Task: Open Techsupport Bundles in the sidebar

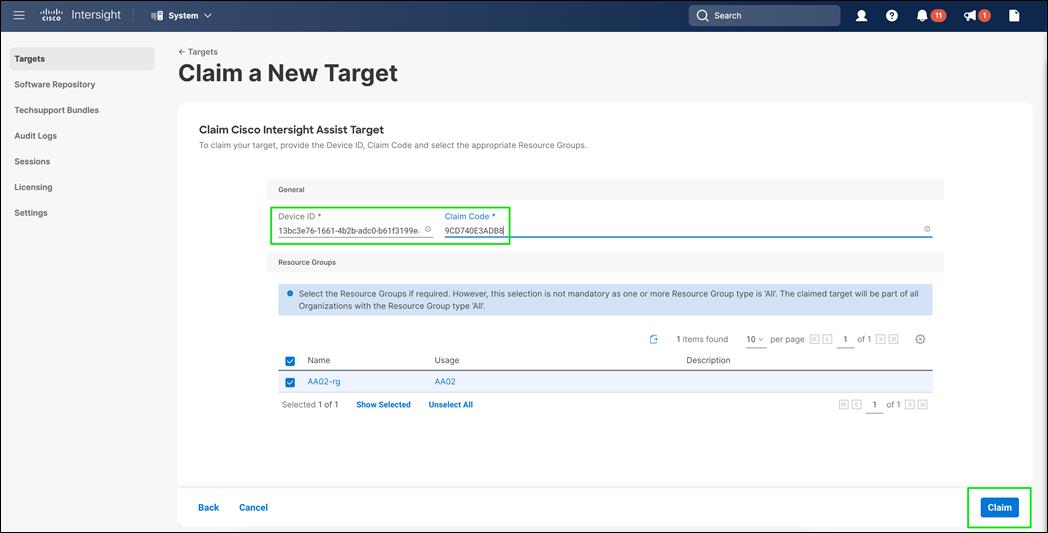Action: coord(57,110)
